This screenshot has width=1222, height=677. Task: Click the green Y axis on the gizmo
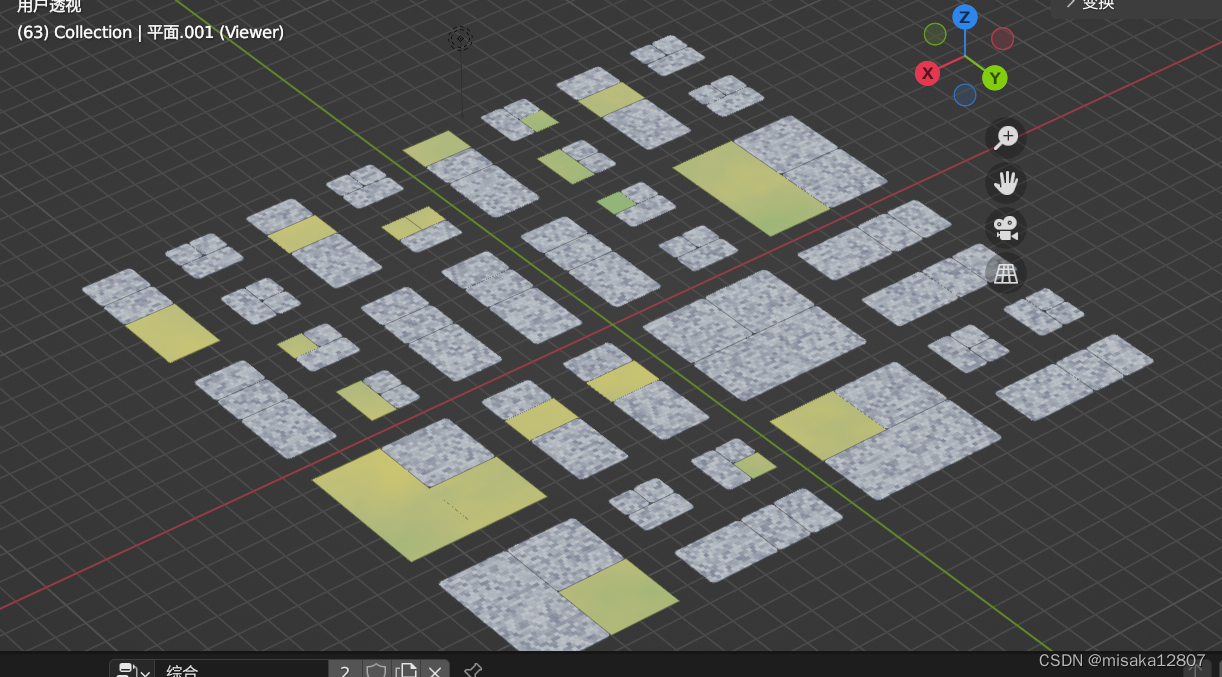994,78
